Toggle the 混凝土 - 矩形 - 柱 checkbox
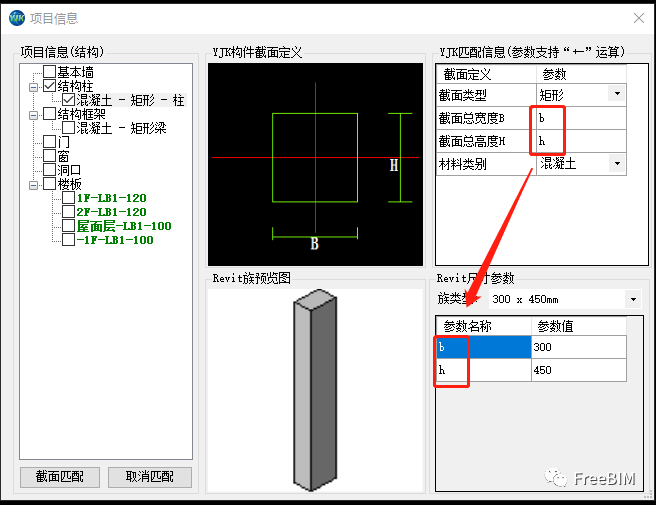 point(69,100)
